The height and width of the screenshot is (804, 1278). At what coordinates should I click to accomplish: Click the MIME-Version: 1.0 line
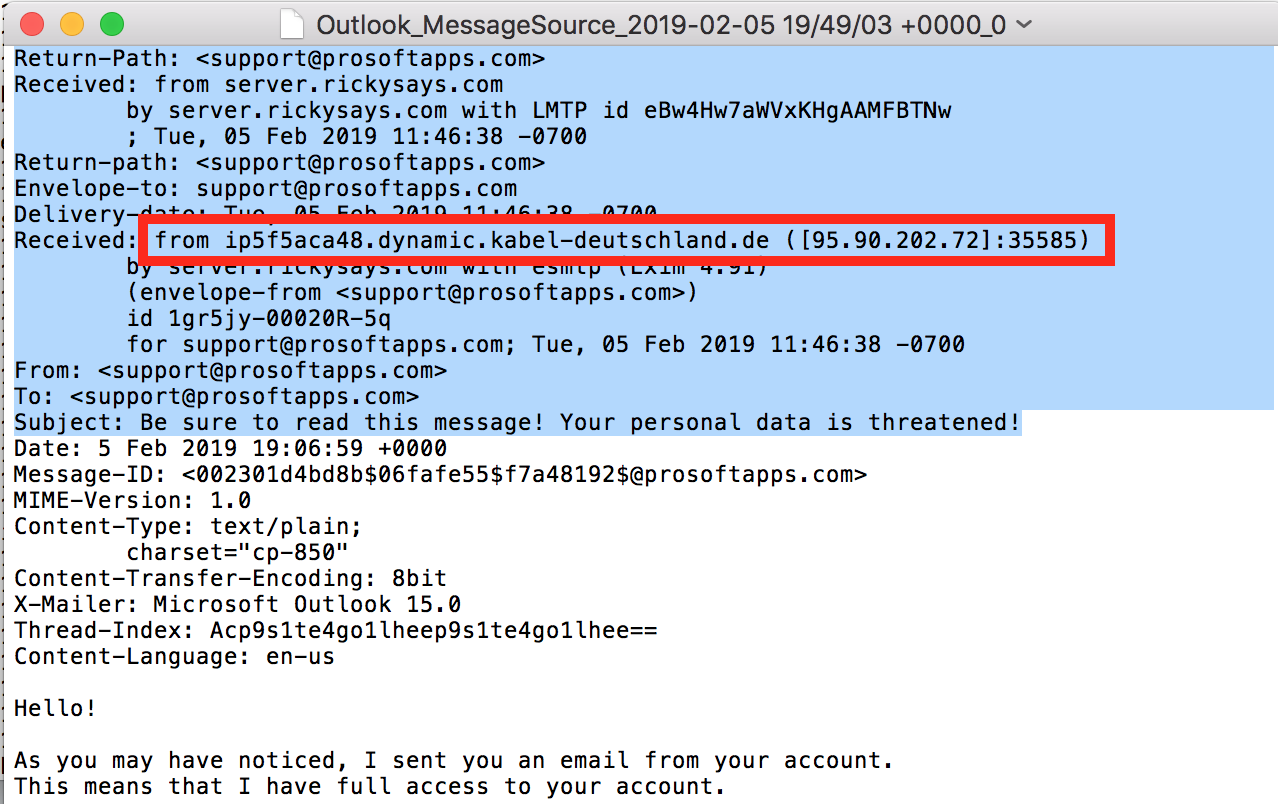coord(132,500)
